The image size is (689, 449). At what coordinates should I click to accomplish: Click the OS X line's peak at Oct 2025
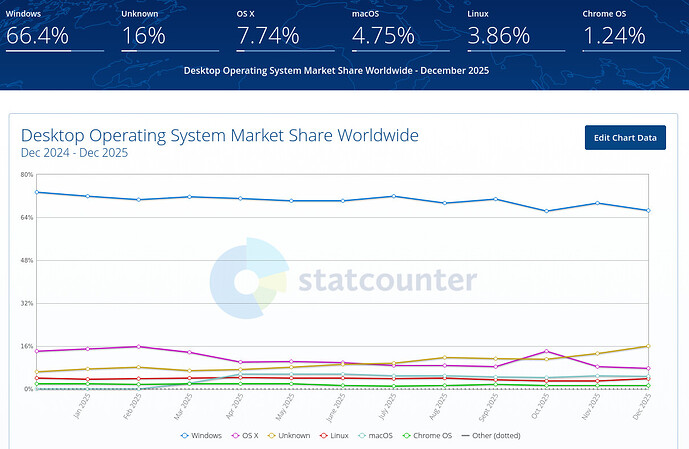[545, 351]
